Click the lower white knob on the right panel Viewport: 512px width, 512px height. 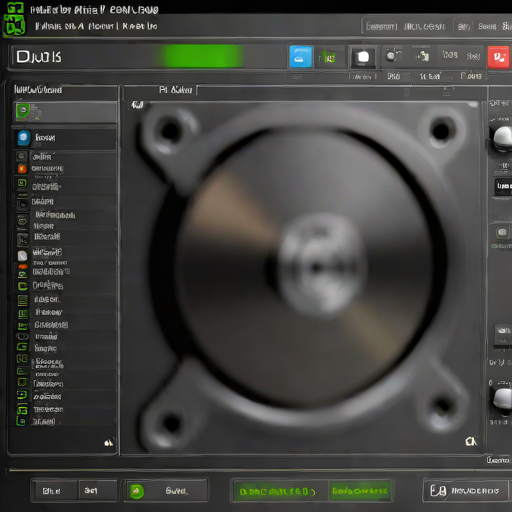503,399
